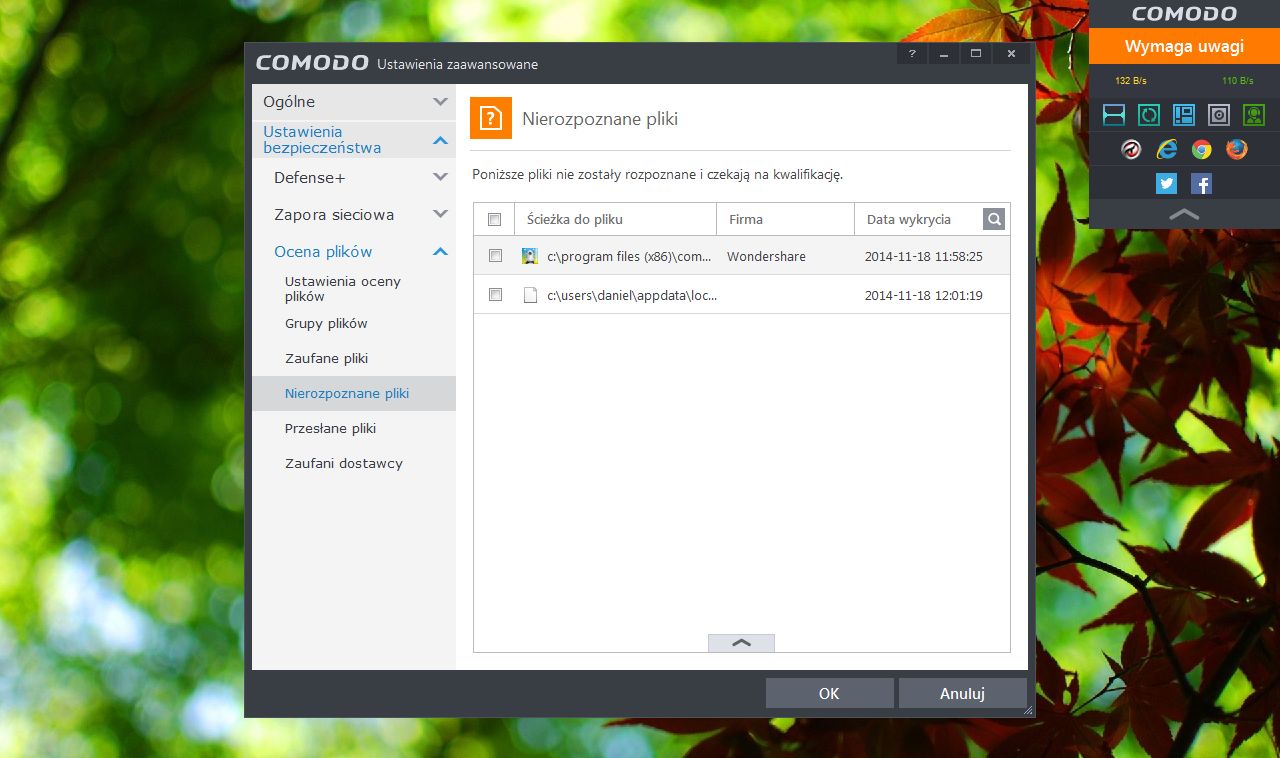
Task: Click the search magnifier in the table header
Action: [x=994, y=219]
